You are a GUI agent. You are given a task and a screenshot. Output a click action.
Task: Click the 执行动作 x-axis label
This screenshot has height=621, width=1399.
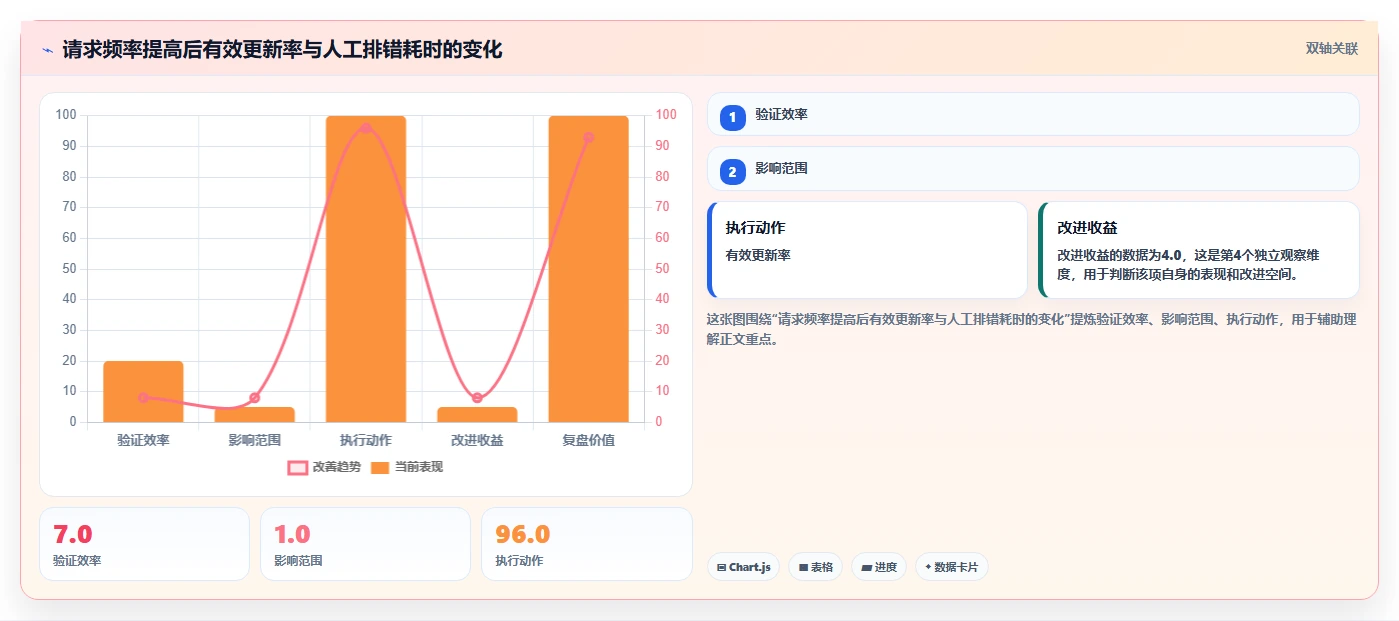click(366, 440)
